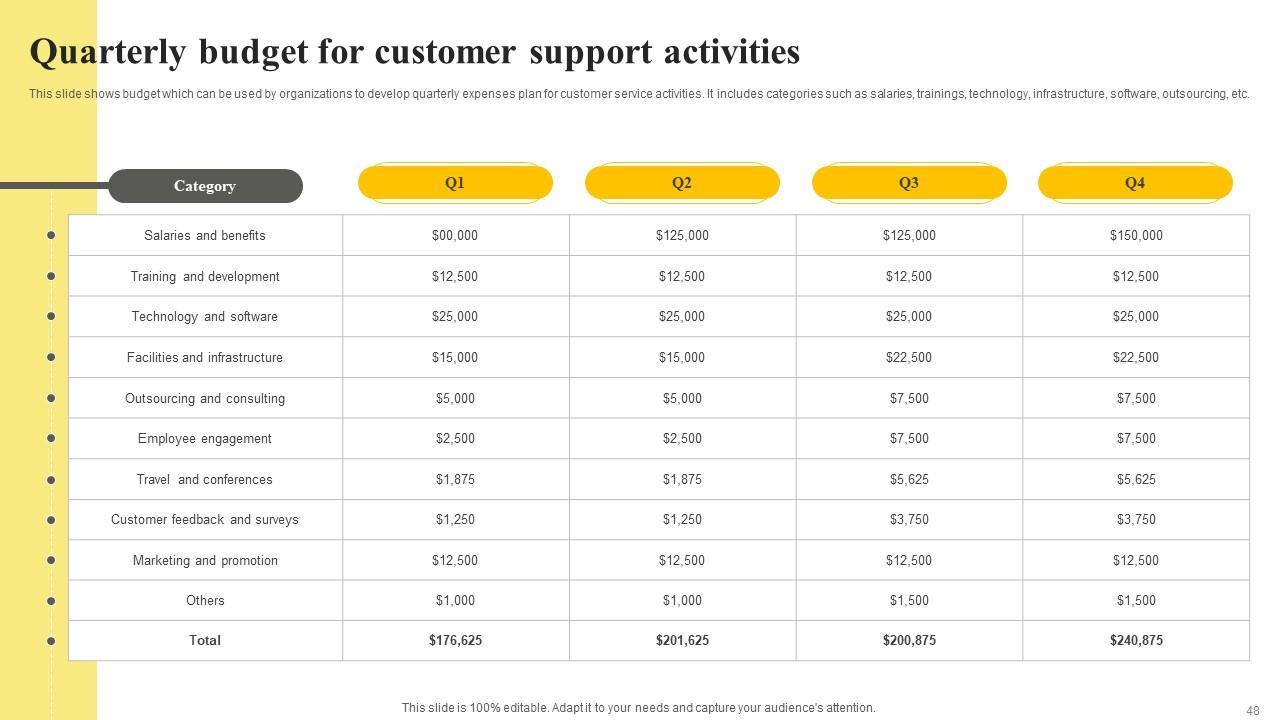Click the Facilities and infrastructure label
Screen dimensions: 1280x720
205,358
